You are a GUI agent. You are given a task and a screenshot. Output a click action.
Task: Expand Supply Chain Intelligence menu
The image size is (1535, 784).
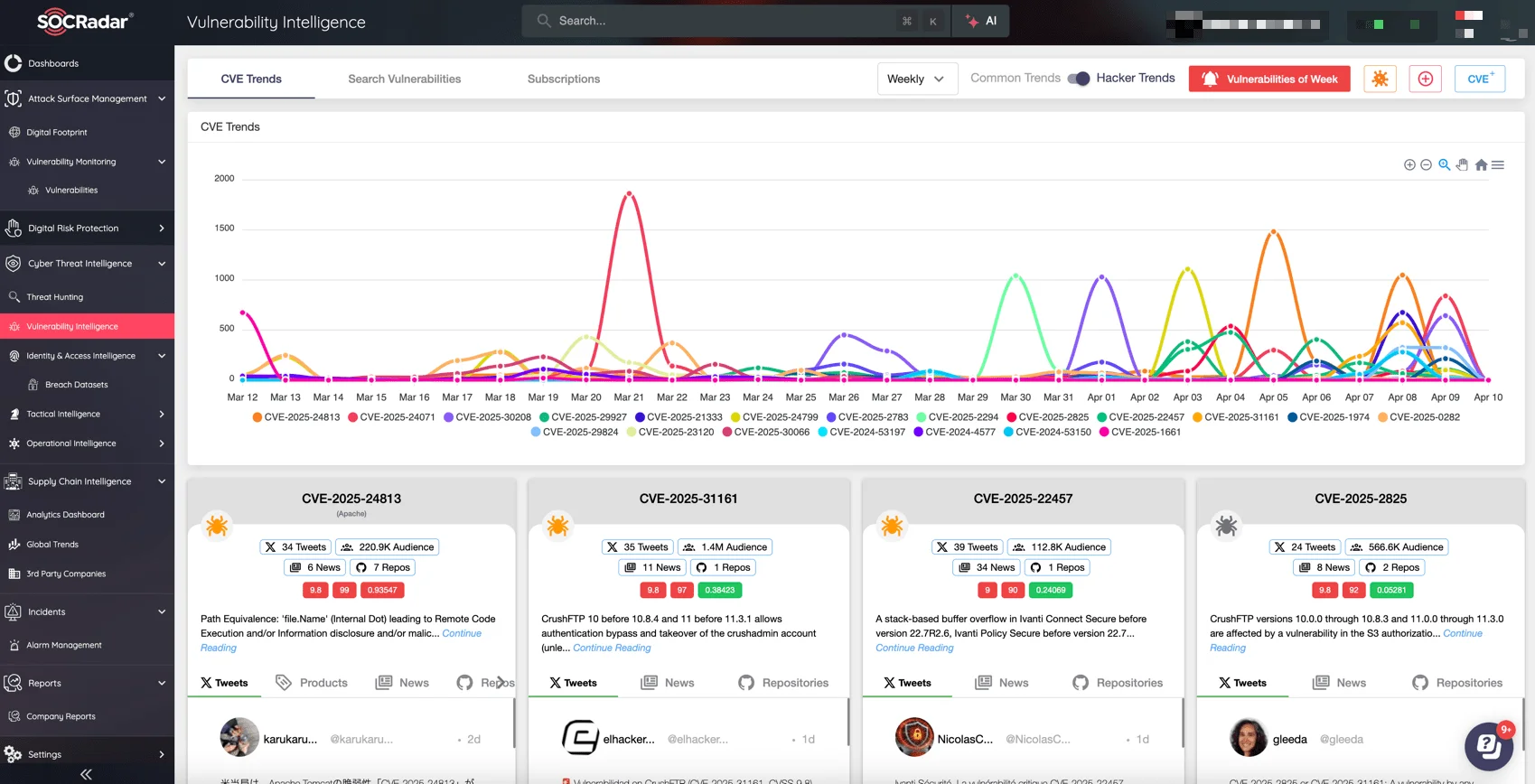point(87,481)
